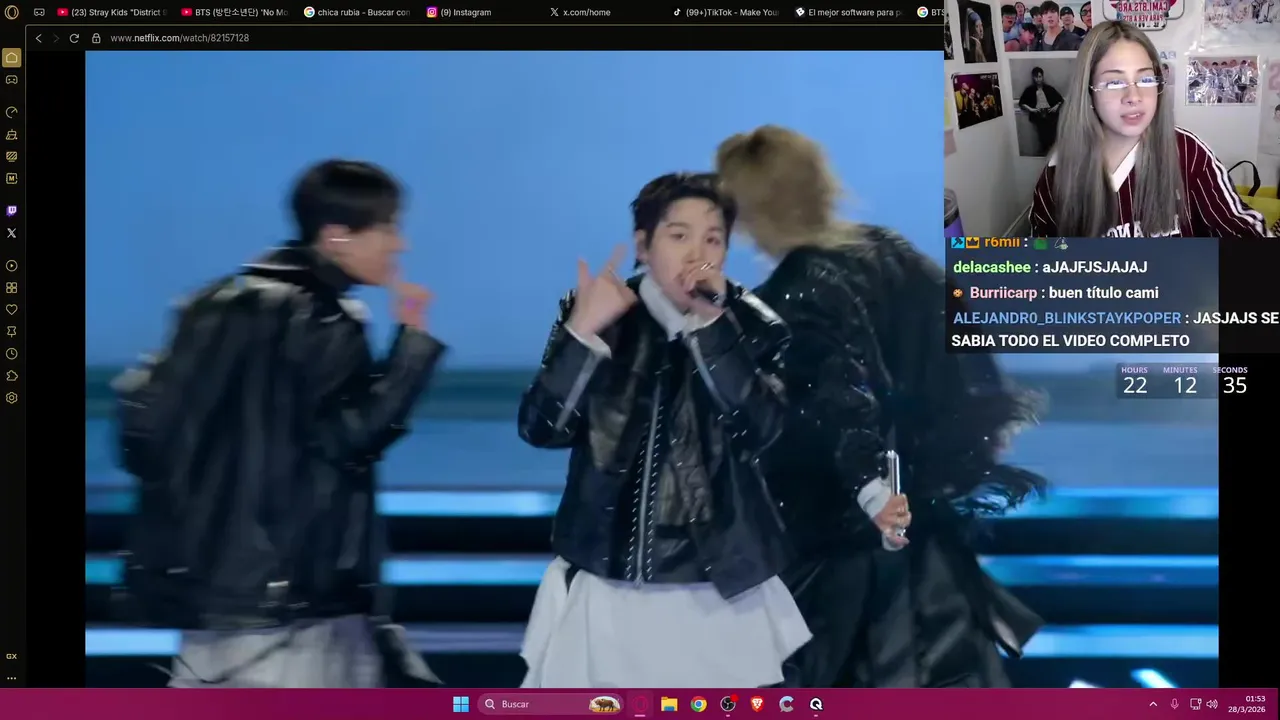The width and height of the screenshot is (1280, 720).
Task: Go forward with the browser forward arrow
Action: pyautogui.click(x=56, y=38)
